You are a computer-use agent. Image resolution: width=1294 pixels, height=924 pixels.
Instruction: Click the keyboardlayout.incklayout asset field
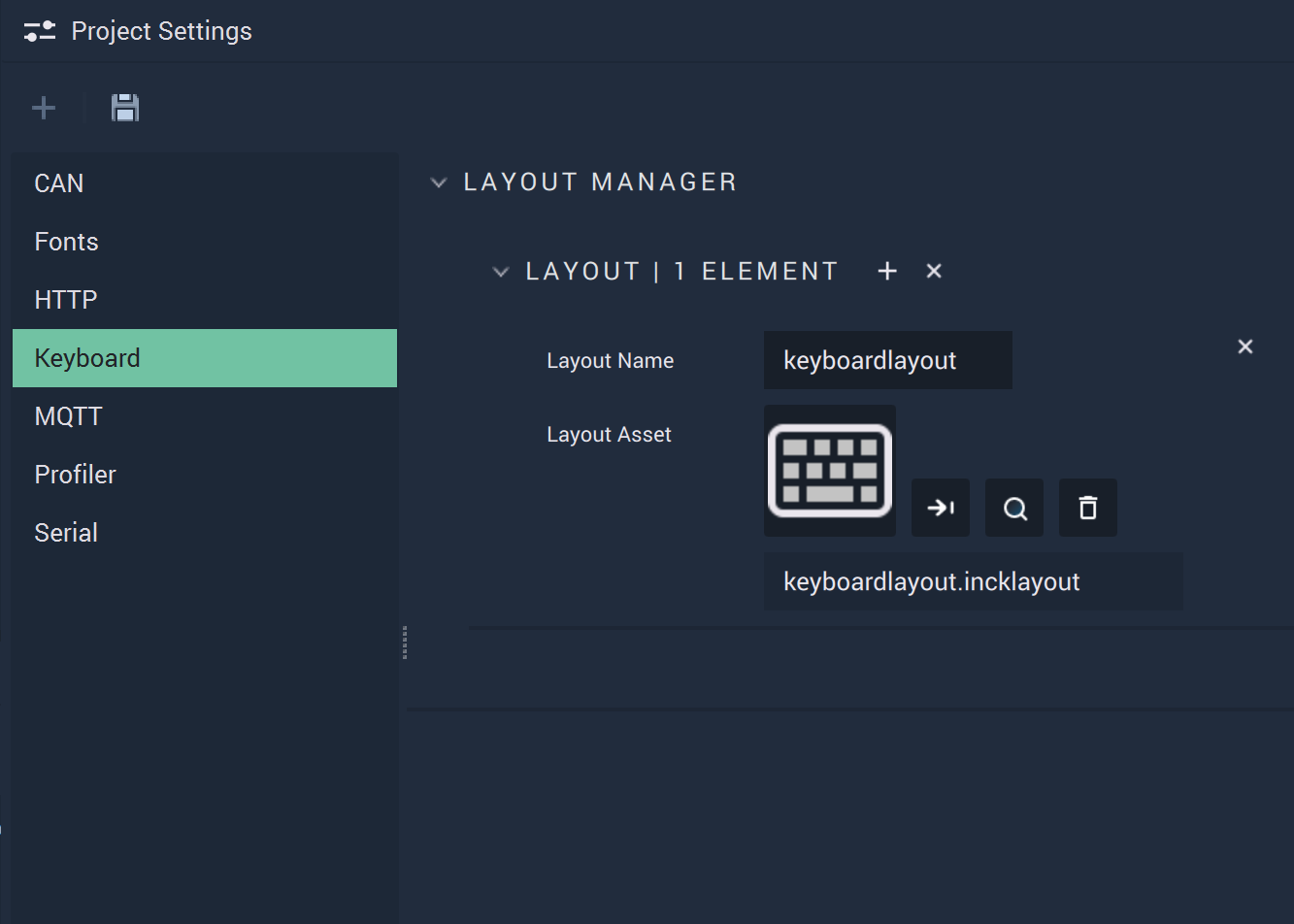(974, 581)
